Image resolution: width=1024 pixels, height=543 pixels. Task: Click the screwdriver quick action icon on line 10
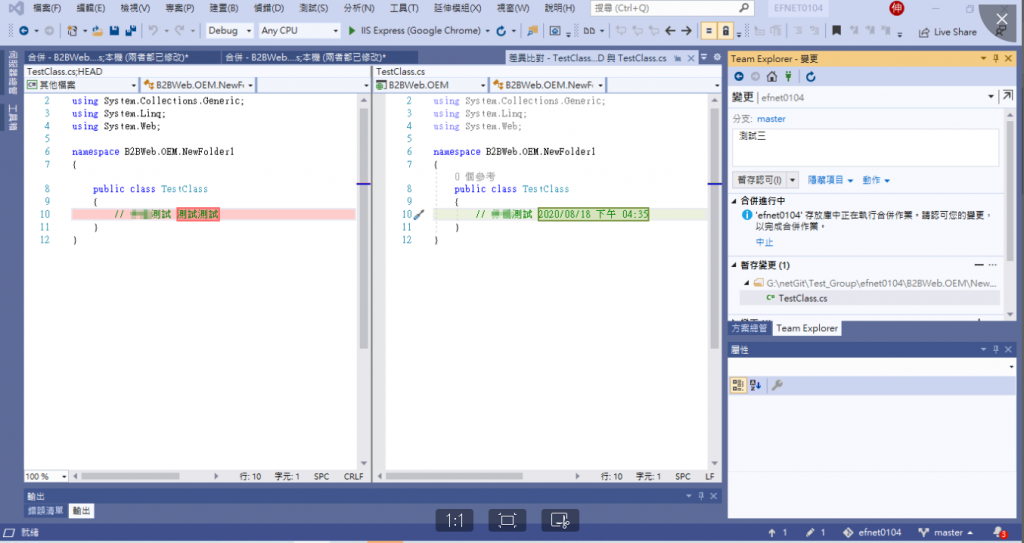[419, 214]
